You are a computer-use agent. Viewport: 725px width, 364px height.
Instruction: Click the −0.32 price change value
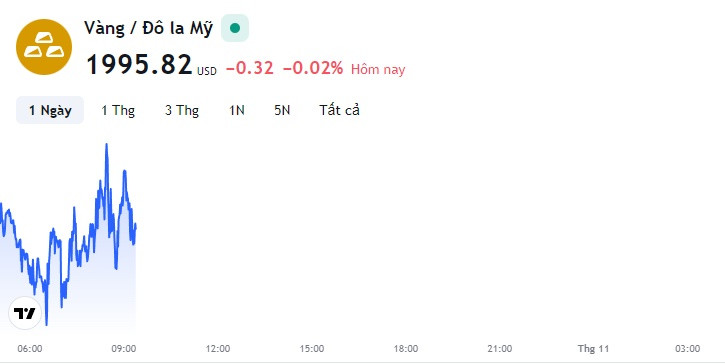(x=250, y=68)
